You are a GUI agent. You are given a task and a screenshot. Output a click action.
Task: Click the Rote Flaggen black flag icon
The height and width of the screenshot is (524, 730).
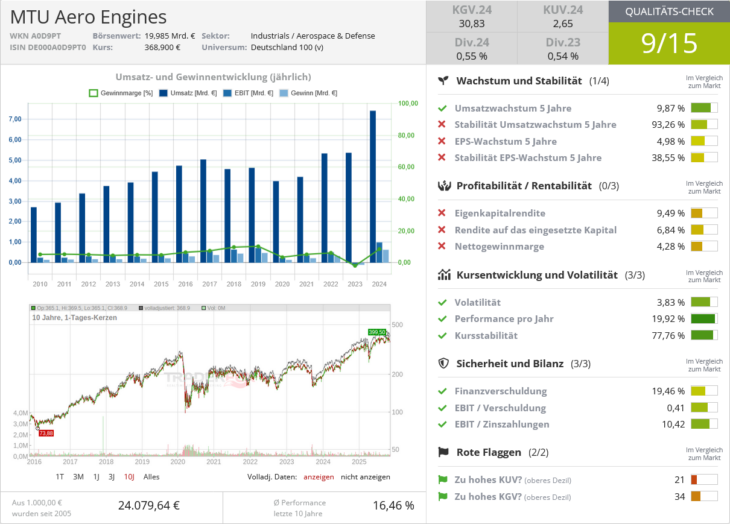pyautogui.click(x=443, y=452)
